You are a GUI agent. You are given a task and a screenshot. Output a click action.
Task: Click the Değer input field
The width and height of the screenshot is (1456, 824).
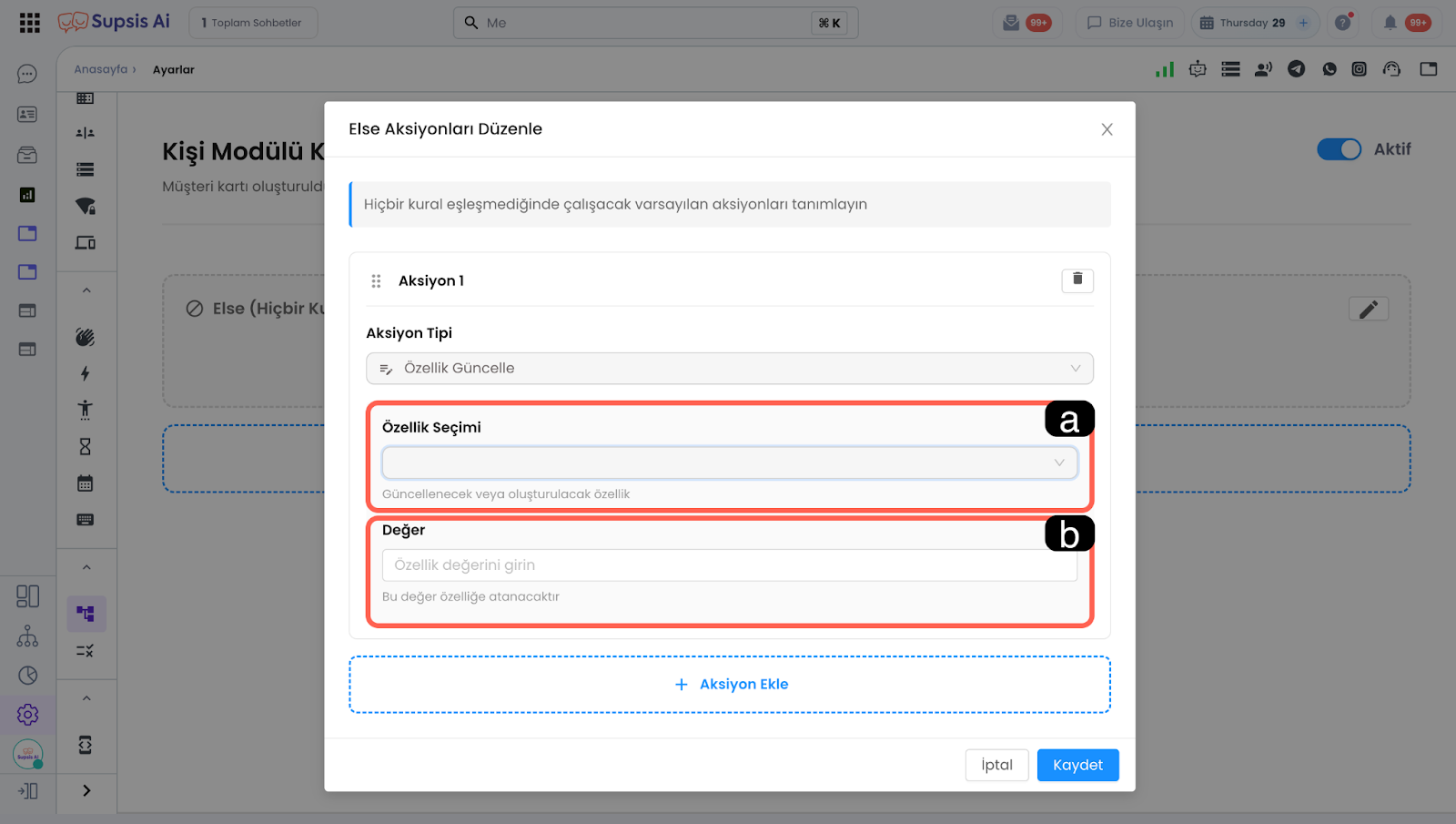(x=729, y=565)
